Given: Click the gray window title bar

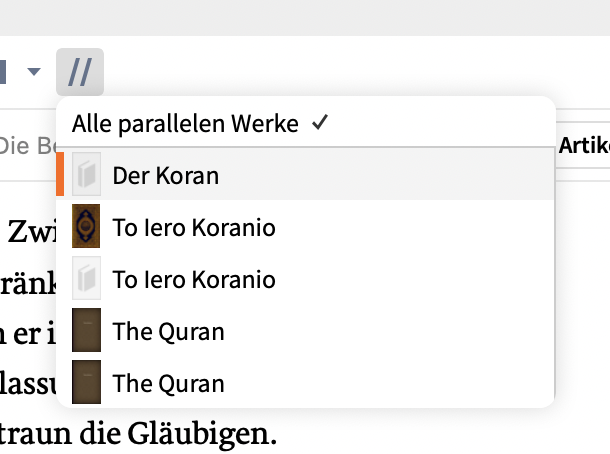Looking at the screenshot, I should point(305,18).
